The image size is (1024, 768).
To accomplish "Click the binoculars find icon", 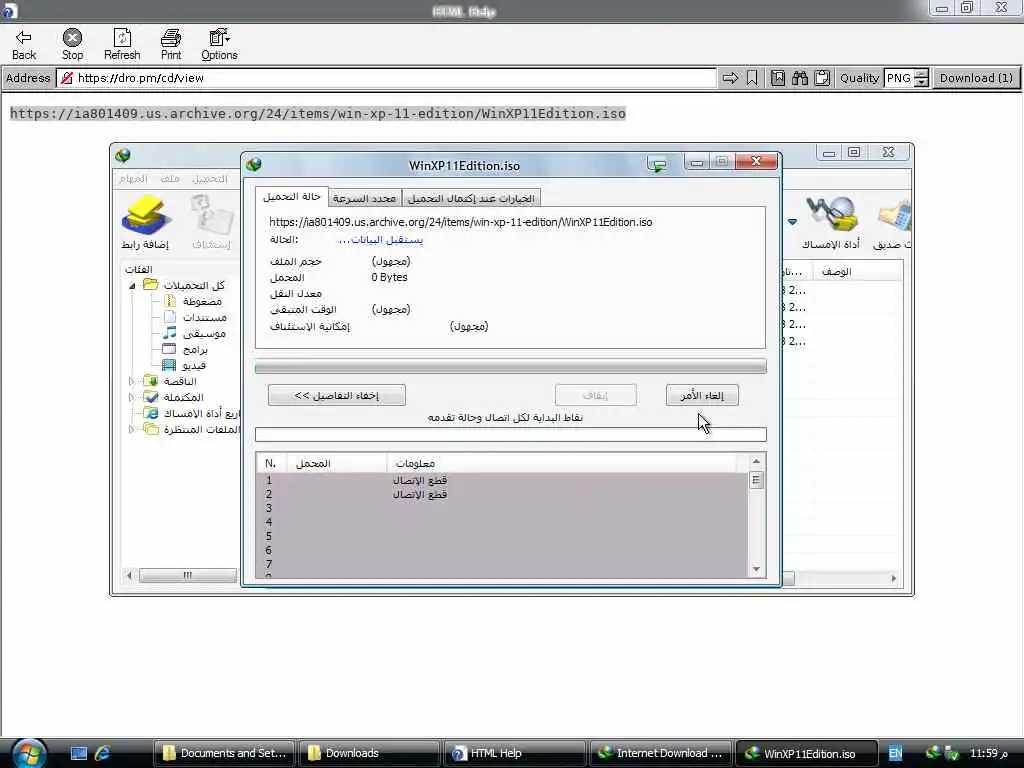I will pos(800,78).
